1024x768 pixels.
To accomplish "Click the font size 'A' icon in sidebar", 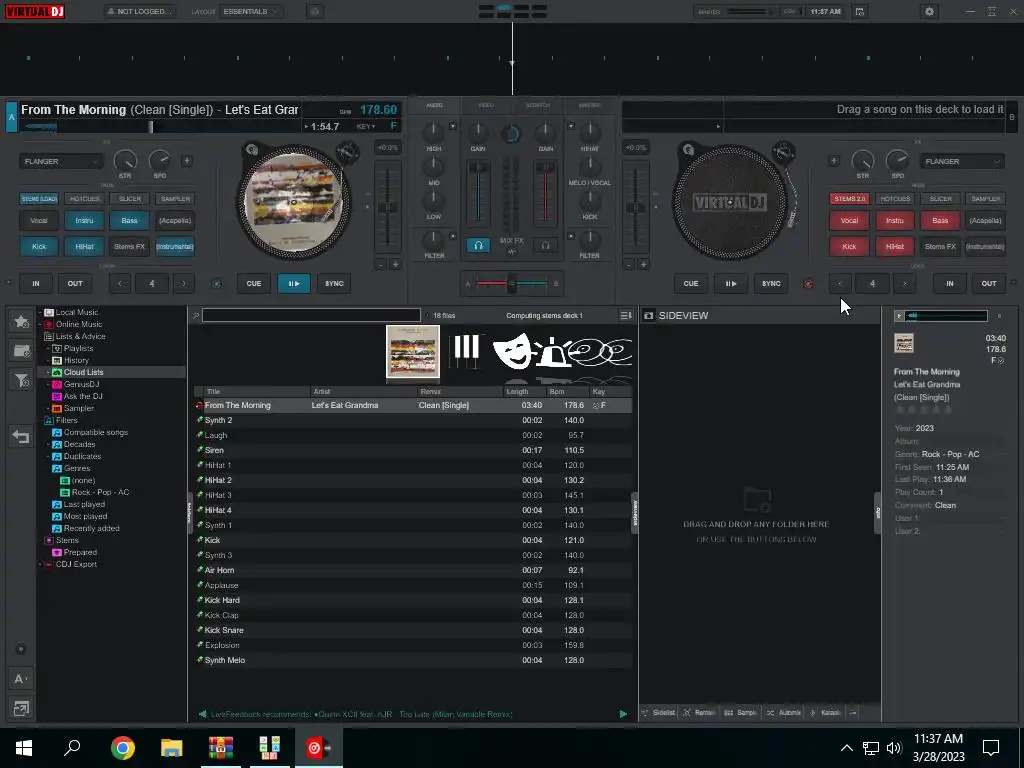I will (20, 679).
